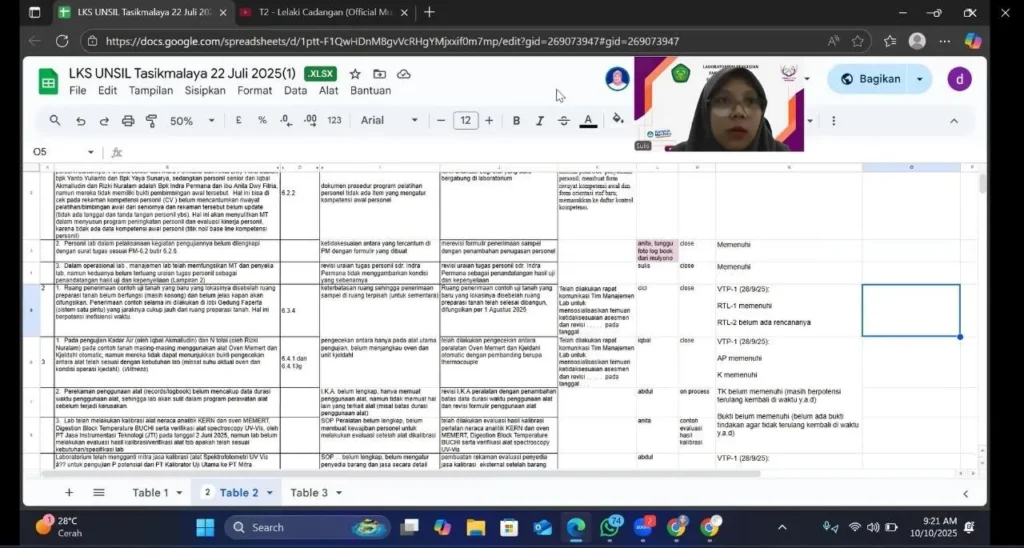Star this spreadsheet document

[x=356, y=74]
